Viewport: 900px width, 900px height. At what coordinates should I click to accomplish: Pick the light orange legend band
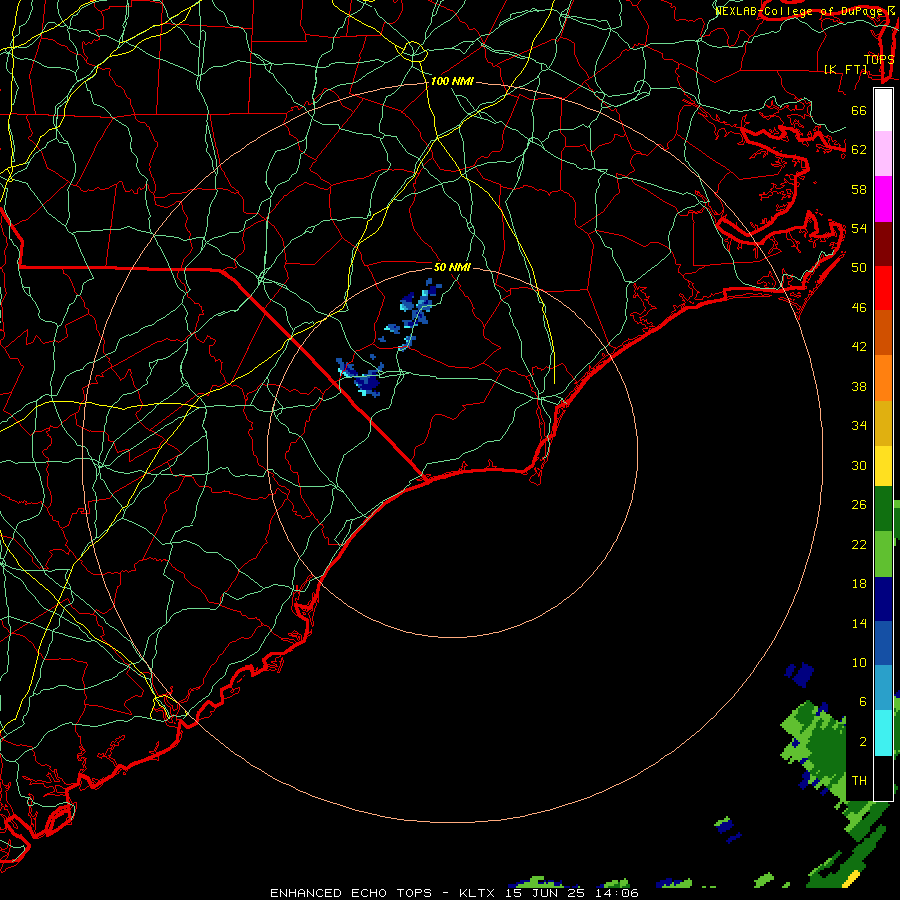[883, 378]
